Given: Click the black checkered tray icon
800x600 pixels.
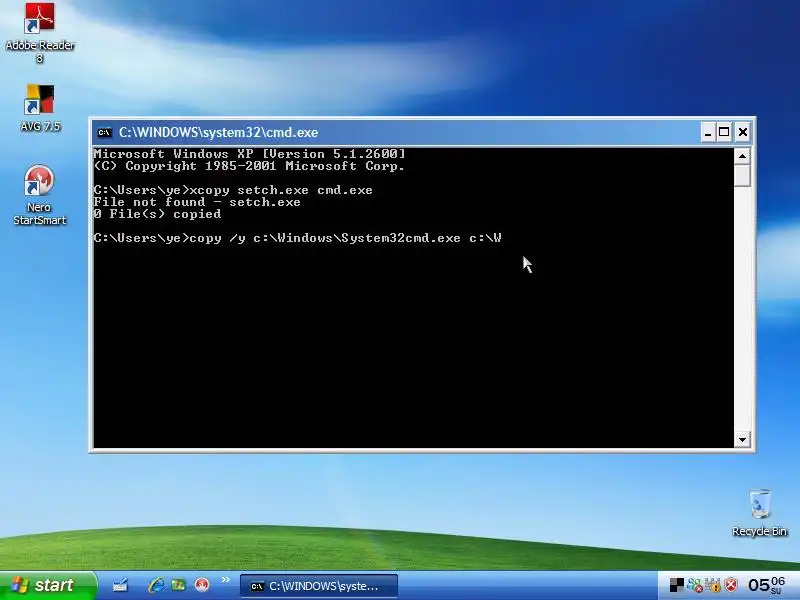Looking at the screenshot, I should point(677,585).
